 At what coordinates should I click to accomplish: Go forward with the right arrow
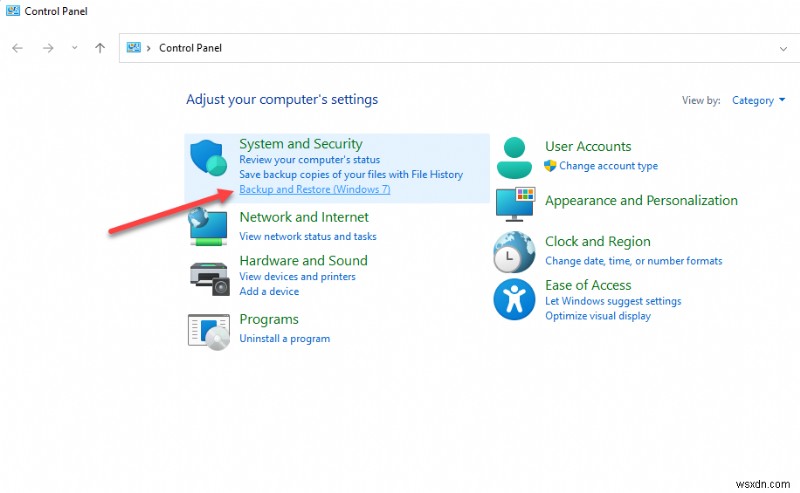coord(48,48)
